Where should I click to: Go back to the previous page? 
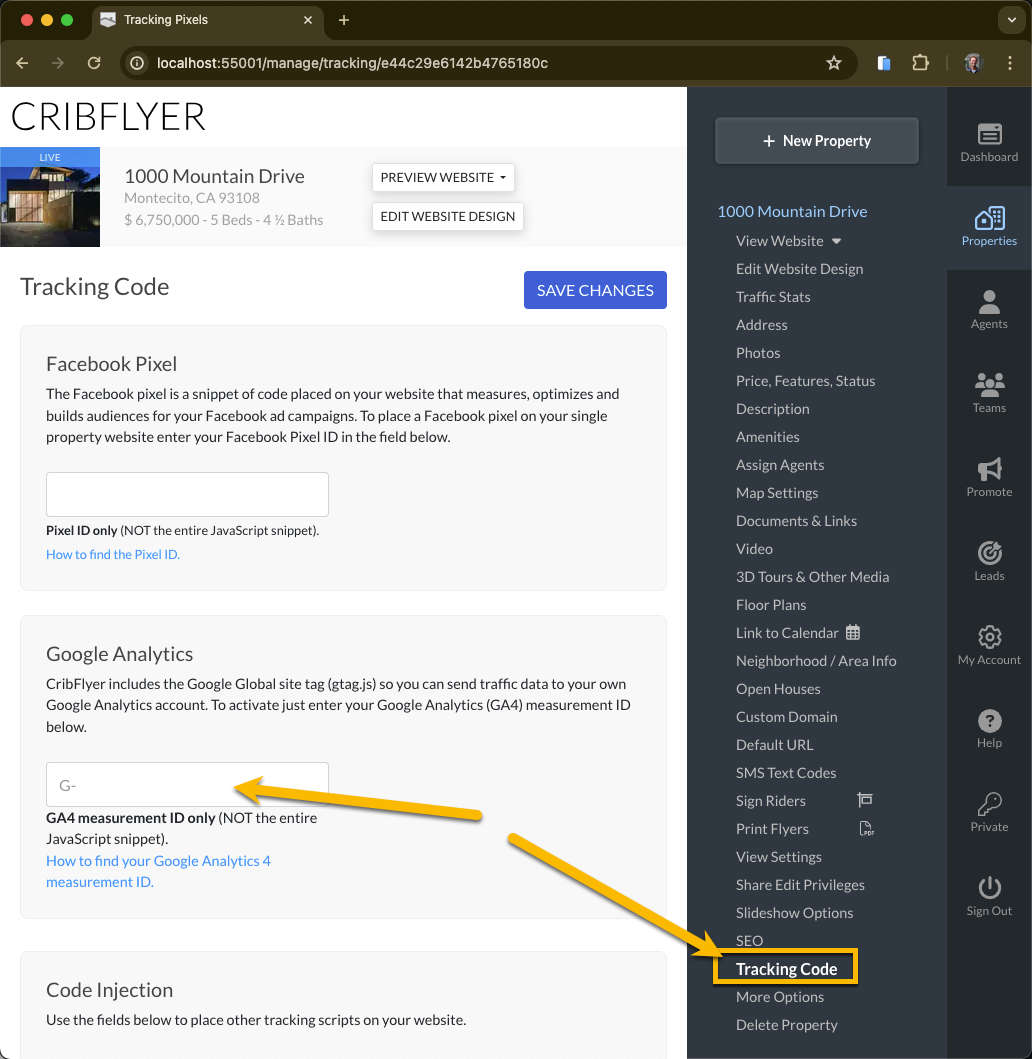pyautogui.click(x=22, y=63)
